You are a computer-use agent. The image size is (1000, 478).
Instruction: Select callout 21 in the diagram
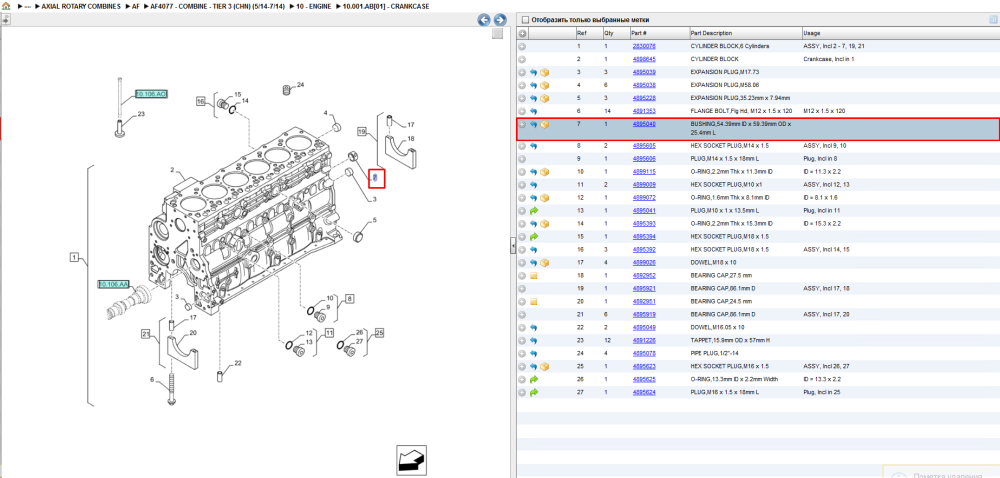(x=146, y=334)
